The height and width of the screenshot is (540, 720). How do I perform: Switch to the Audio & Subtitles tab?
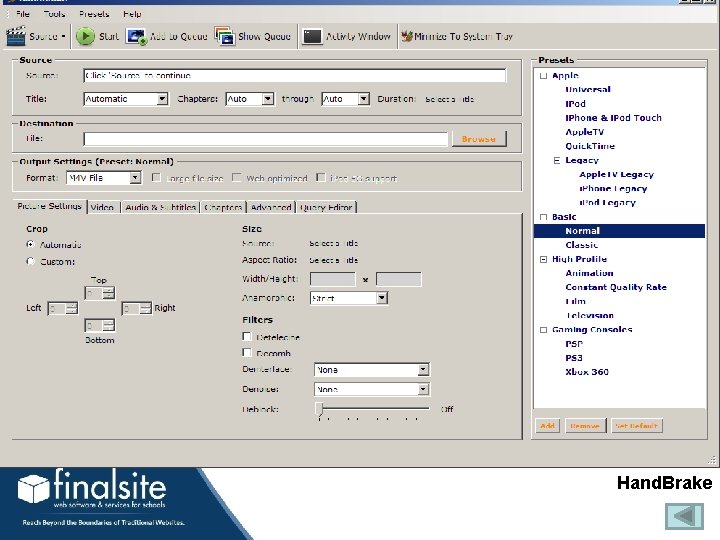(161, 207)
